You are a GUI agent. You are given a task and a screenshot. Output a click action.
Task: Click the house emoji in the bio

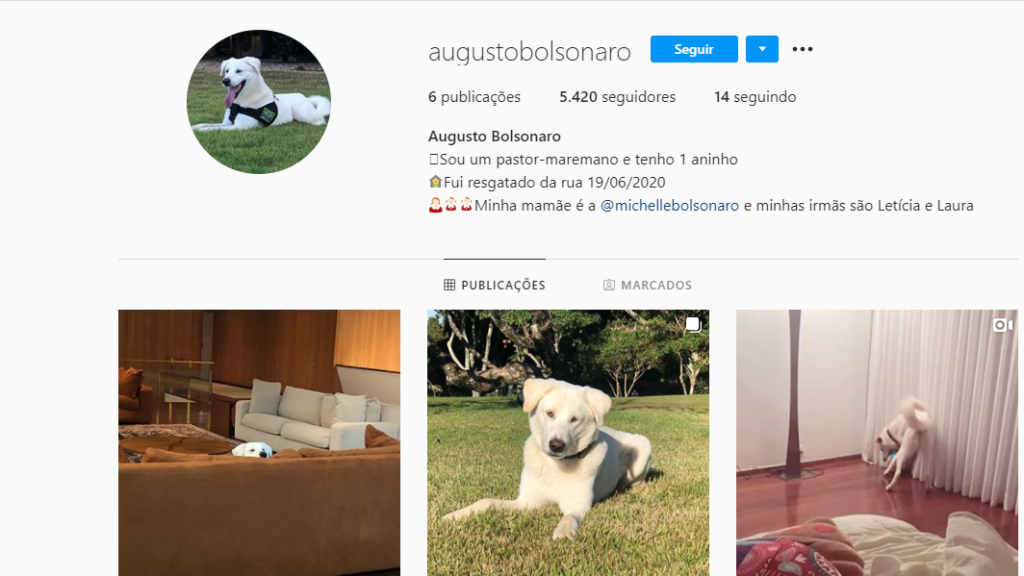tap(435, 182)
